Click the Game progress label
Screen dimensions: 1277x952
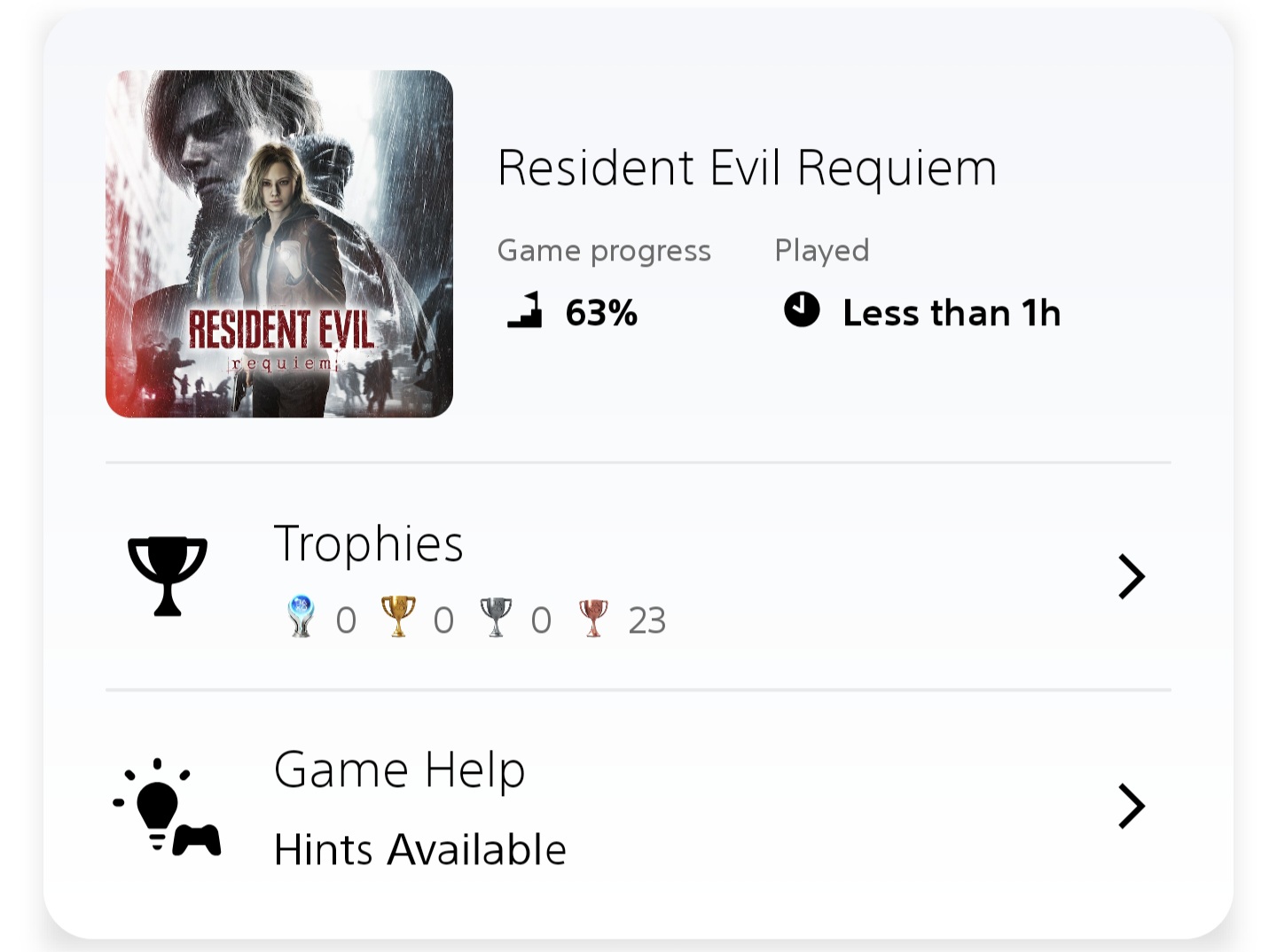point(604,251)
